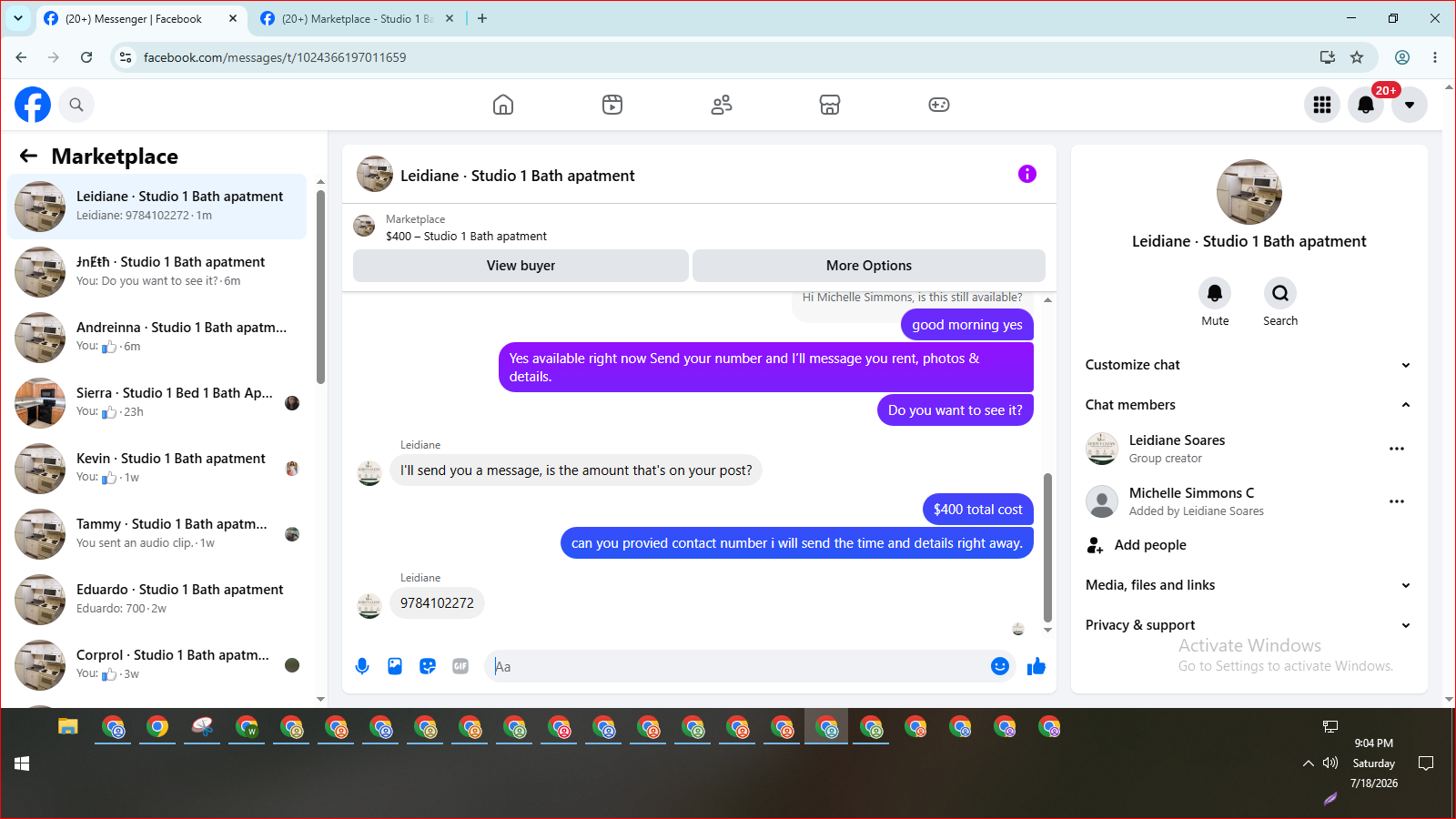
Task: Open the taskbar volume control
Action: 1330,763
